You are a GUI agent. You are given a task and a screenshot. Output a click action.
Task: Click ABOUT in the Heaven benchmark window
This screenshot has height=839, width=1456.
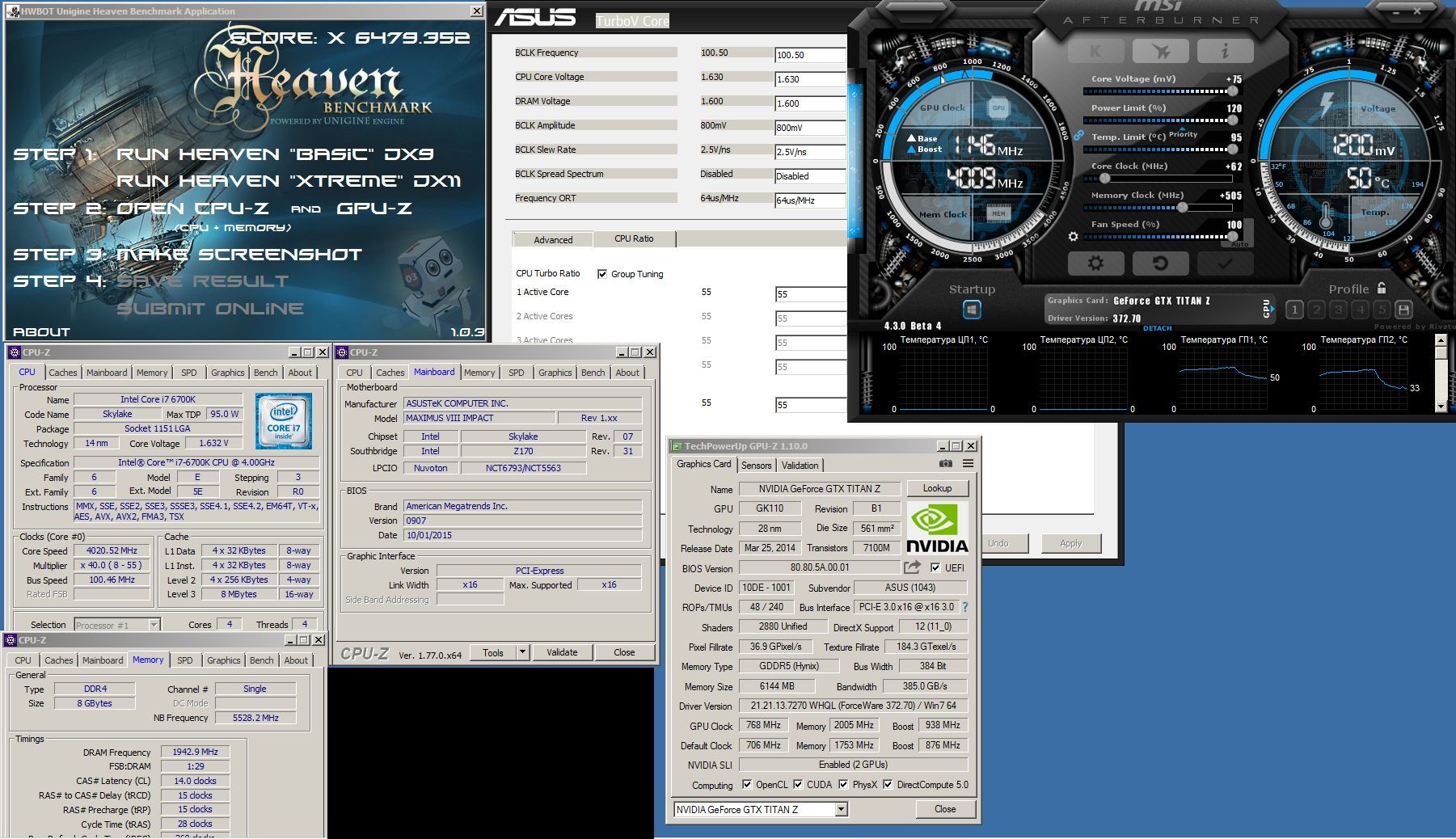coord(41,331)
